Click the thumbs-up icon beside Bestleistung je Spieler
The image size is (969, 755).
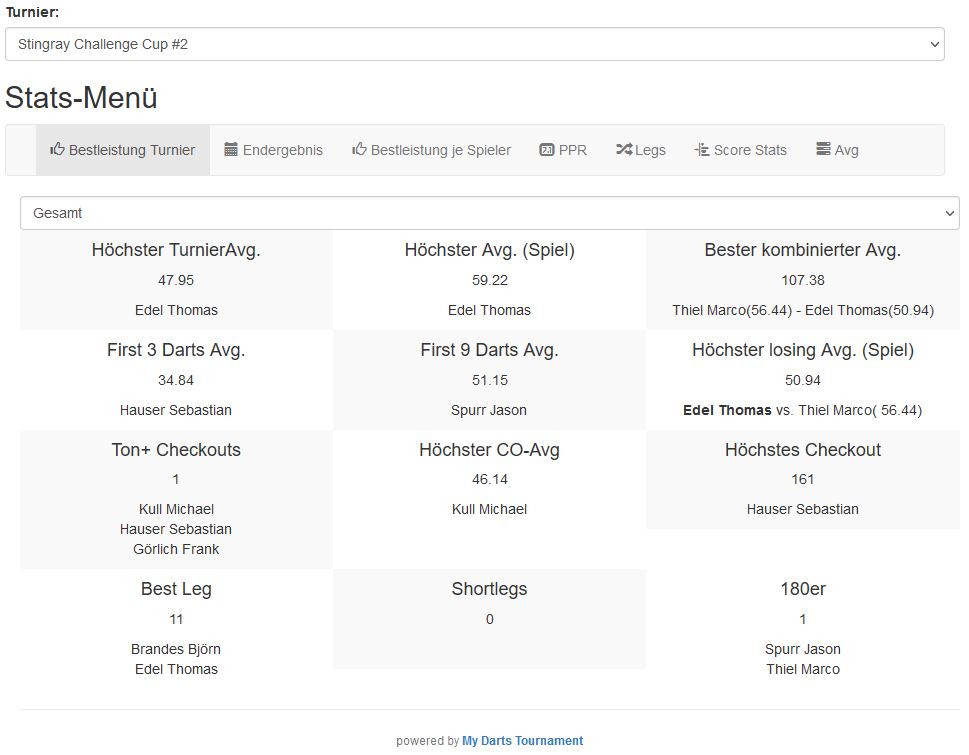[359, 150]
